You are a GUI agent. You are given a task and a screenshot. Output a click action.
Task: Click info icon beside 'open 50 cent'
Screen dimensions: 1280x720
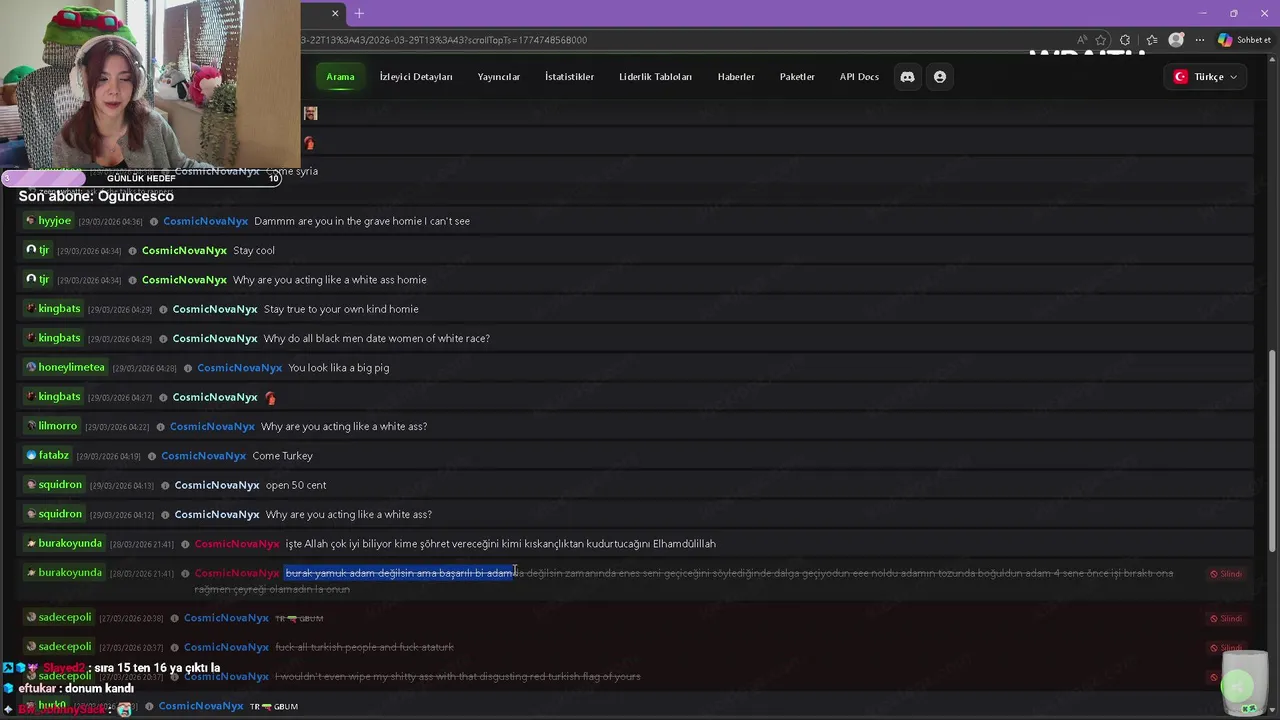click(166, 485)
